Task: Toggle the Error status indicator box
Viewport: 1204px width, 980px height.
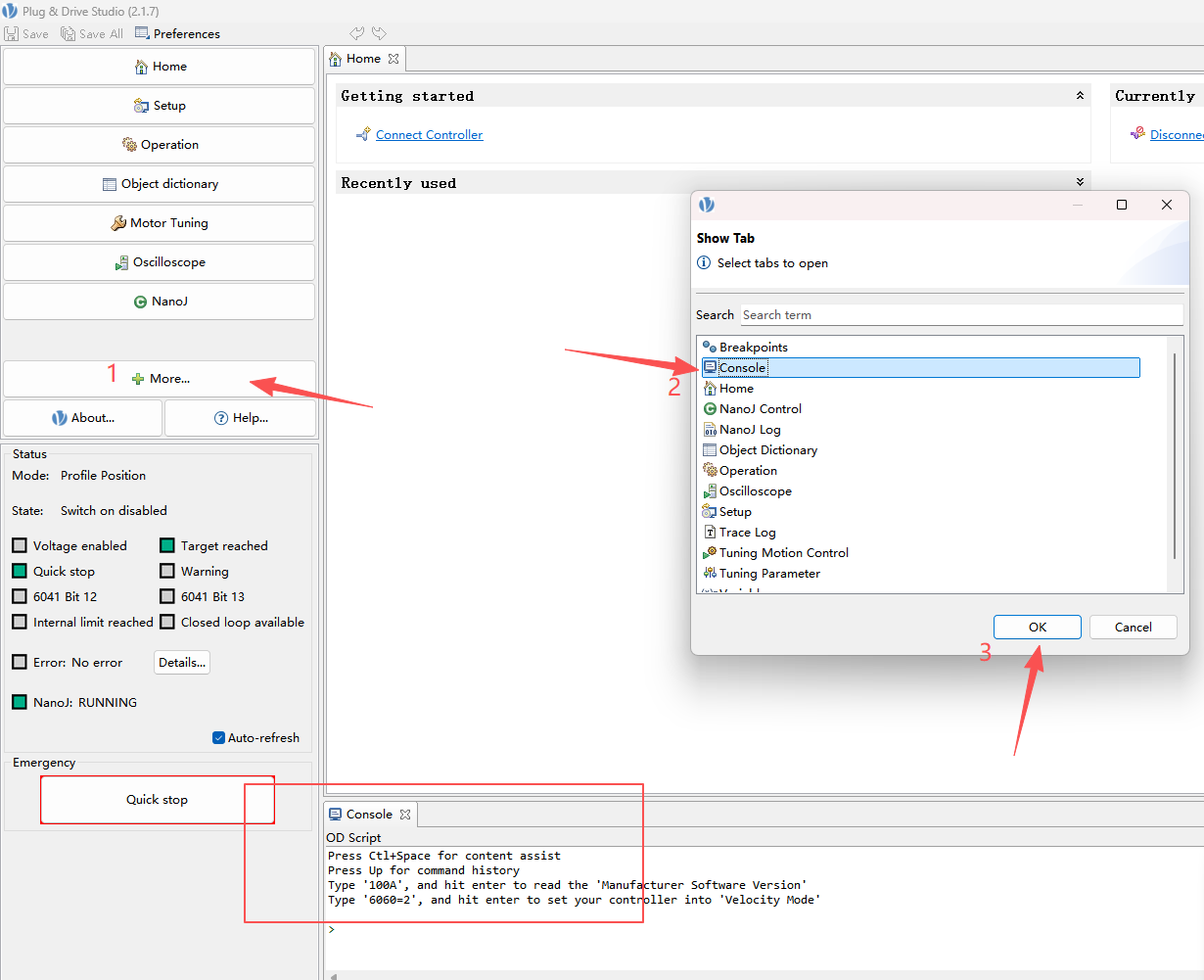Action: (x=20, y=663)
